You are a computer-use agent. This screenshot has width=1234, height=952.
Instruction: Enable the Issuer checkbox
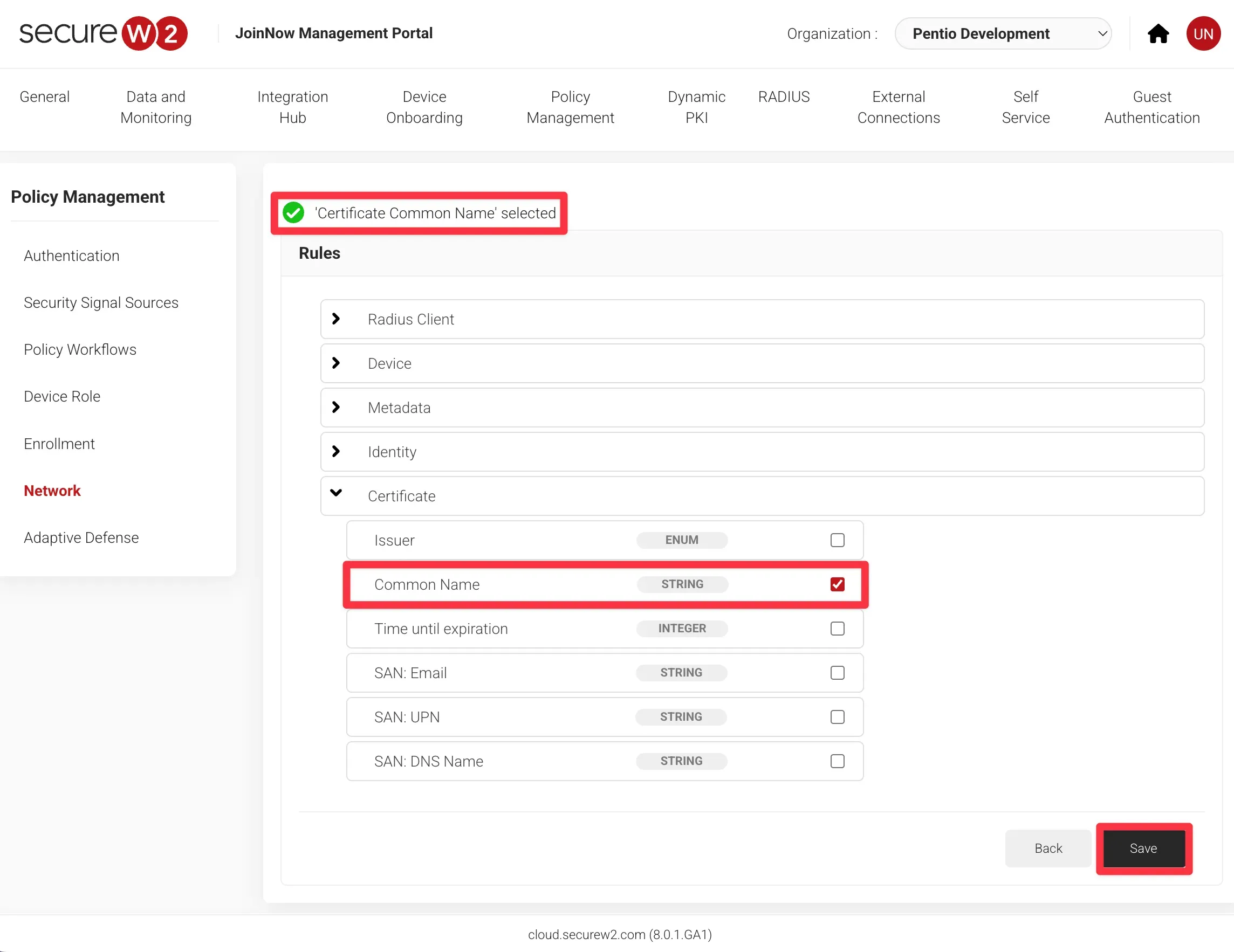(x=838, y=540)
